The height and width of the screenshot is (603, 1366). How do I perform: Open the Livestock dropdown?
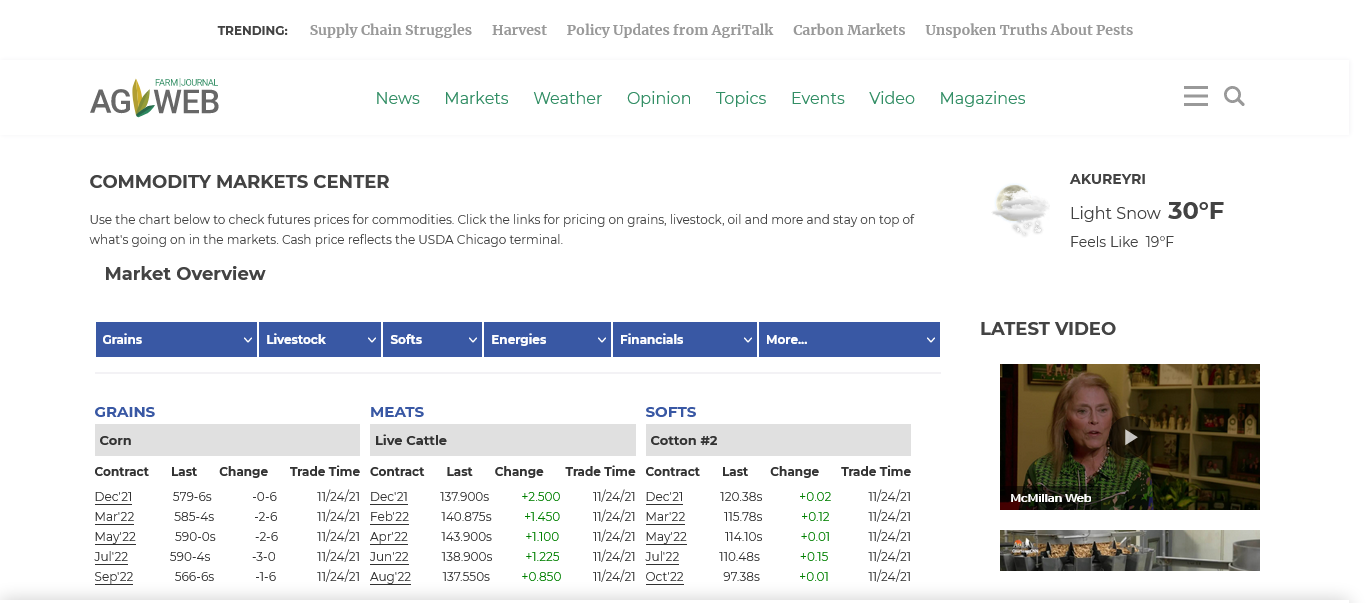click(320, 339)
